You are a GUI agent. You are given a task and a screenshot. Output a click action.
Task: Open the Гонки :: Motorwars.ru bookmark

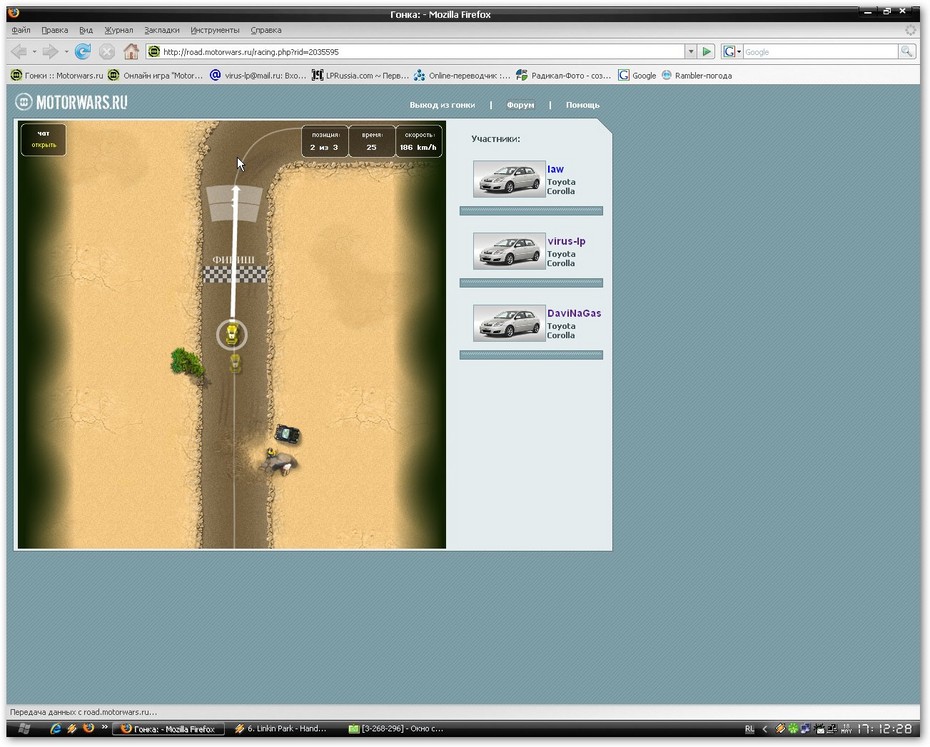pyautogui.click(x=57, y=75)
